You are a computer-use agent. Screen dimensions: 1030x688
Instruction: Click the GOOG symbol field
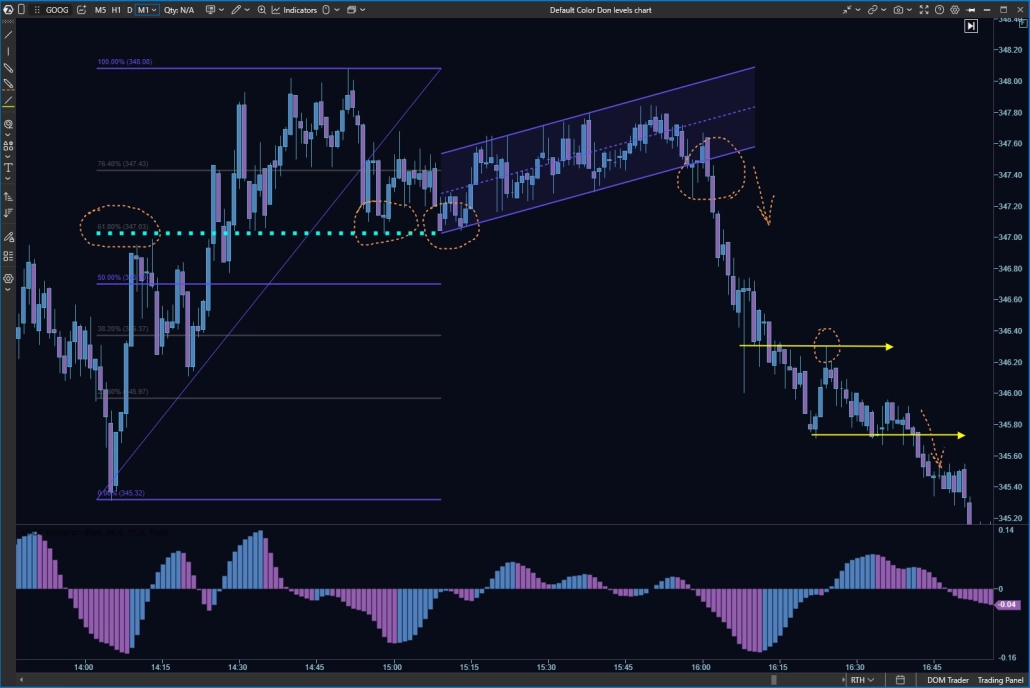(56, 10)
